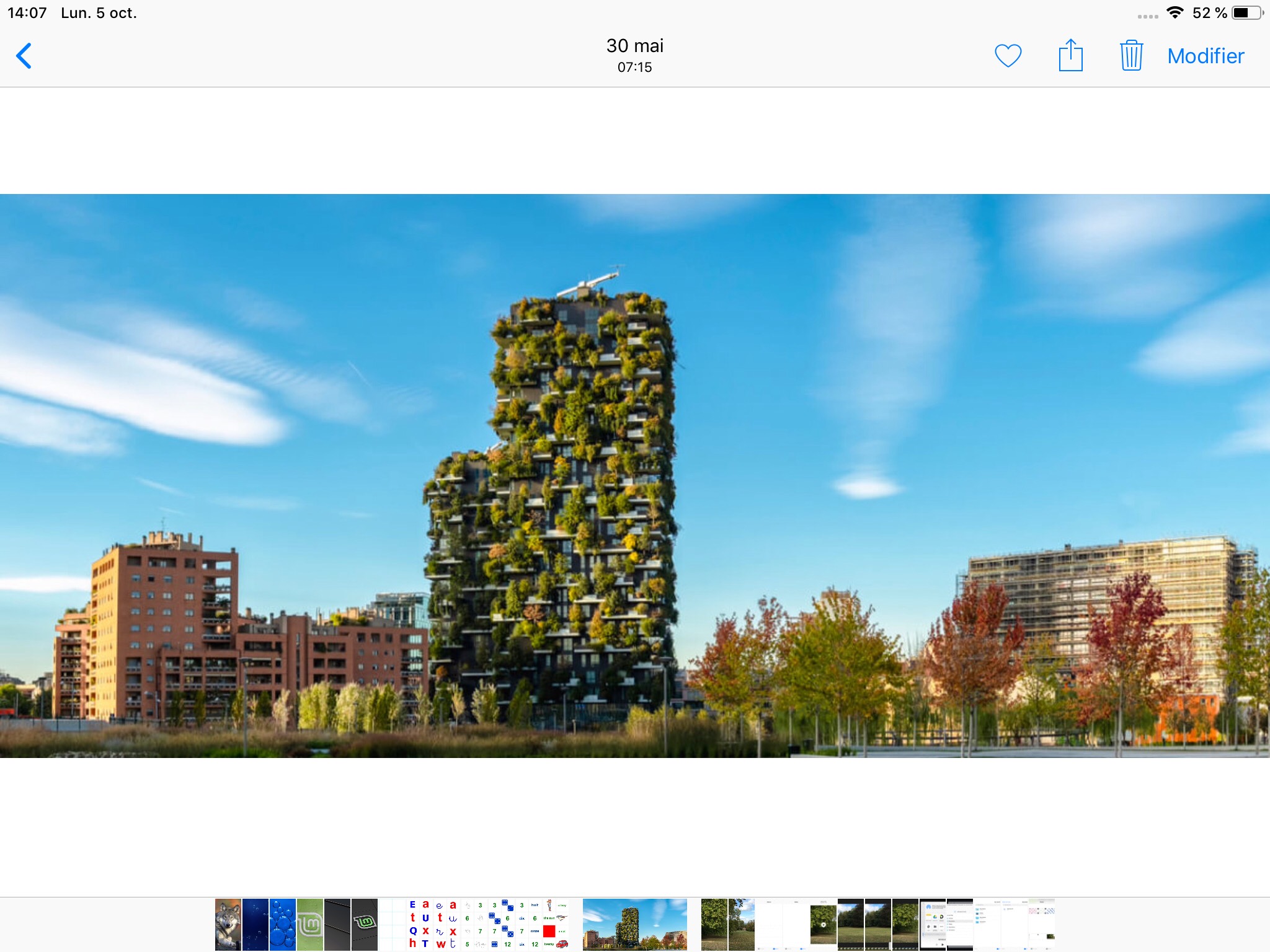1270x952 pixels.
Task: Open first green tree thumbnail
Action: [714, 924]
